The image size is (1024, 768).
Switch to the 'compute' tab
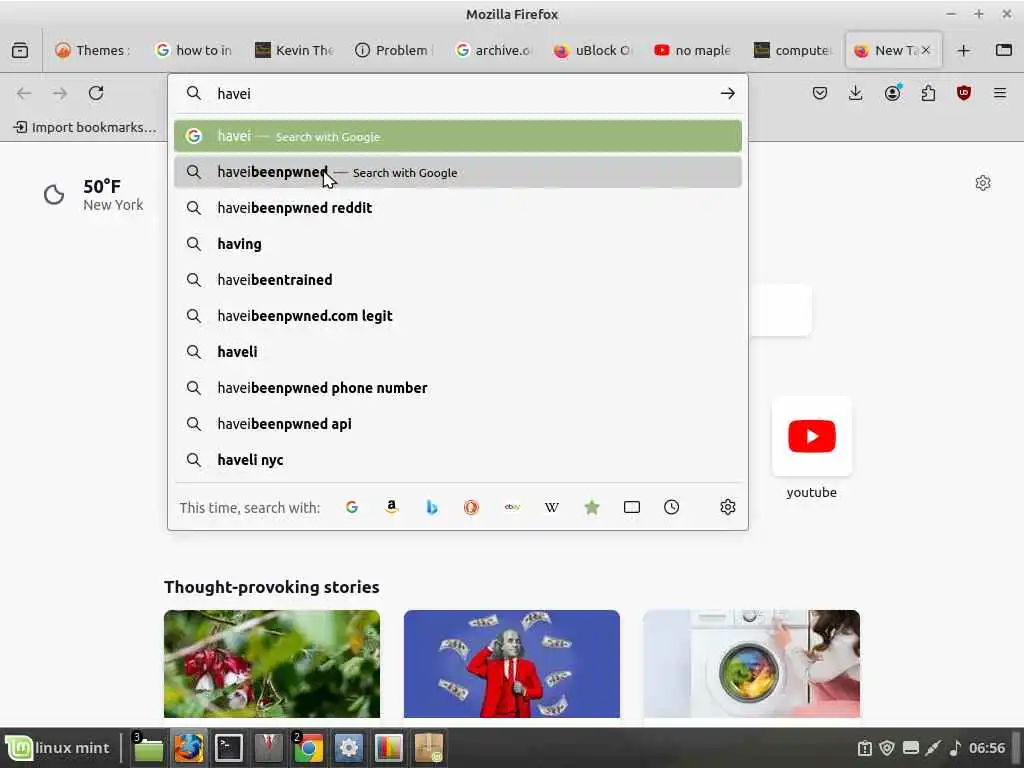(793, 50)
